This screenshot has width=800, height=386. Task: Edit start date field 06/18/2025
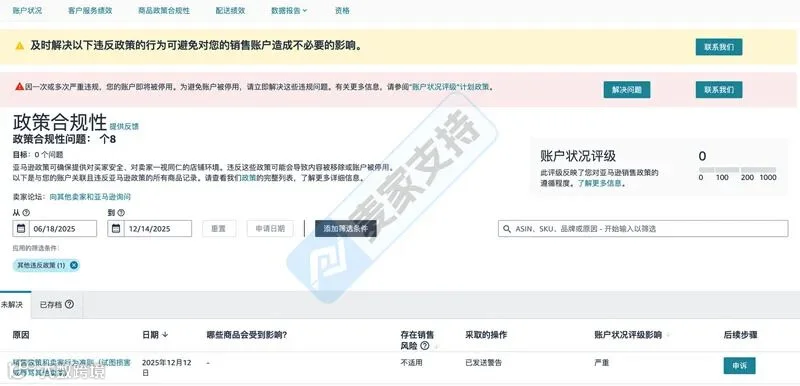click(63, 228)
